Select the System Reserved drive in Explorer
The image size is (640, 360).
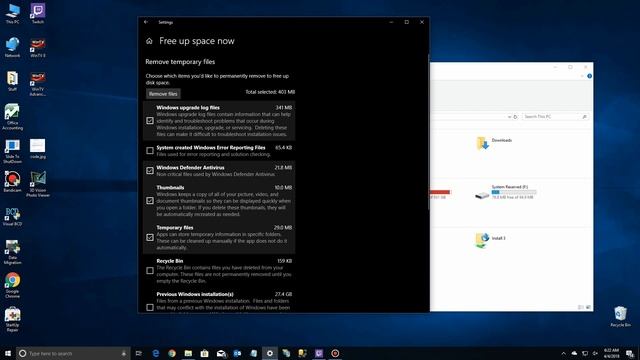click(505, 192)
